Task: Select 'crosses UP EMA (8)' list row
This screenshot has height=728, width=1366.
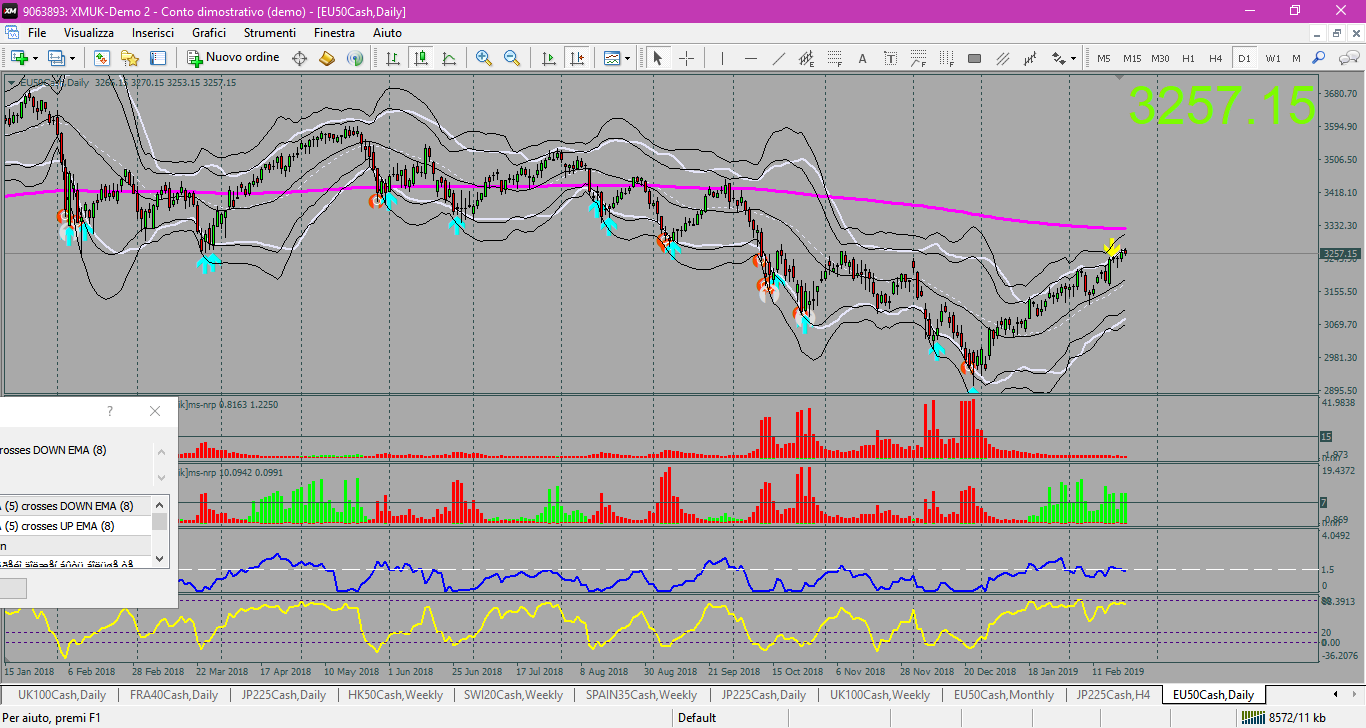Action: (75, 526)
